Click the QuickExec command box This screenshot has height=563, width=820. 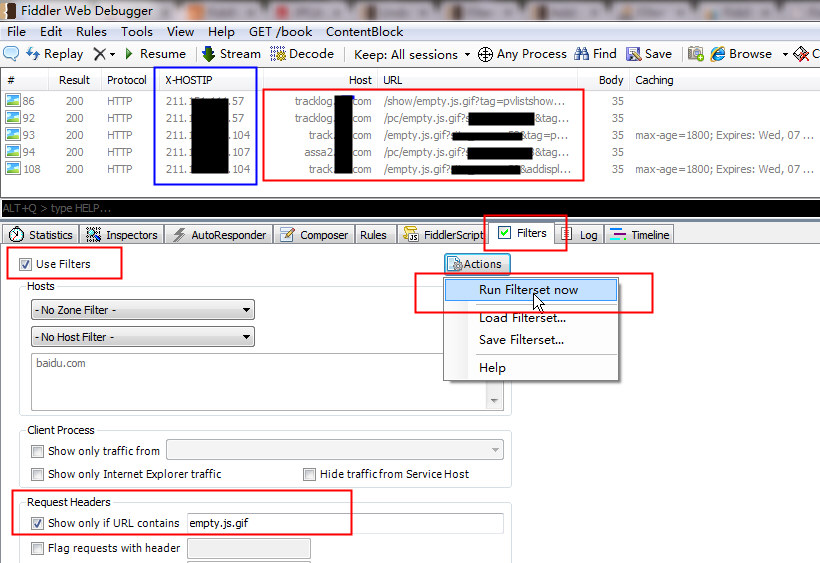coord(410,208)
